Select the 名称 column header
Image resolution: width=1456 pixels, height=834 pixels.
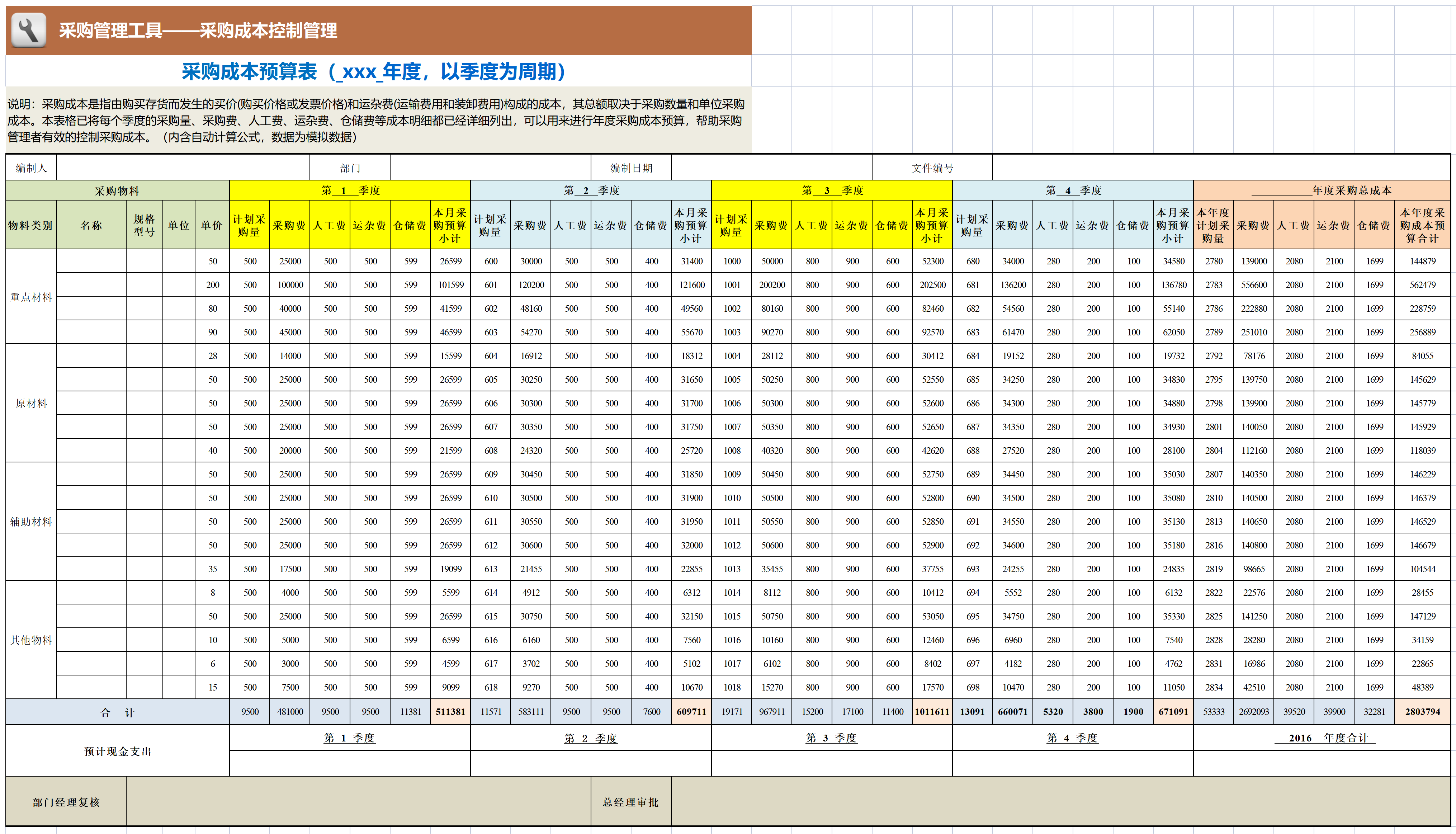tap(91, 225)
